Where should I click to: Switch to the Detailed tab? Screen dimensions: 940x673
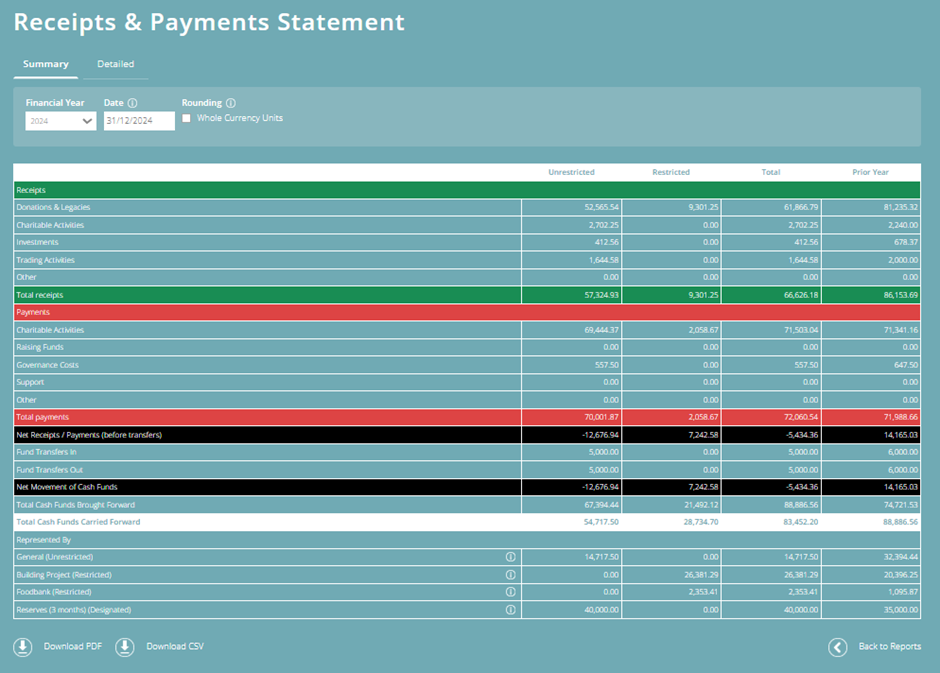pos(115,63)
